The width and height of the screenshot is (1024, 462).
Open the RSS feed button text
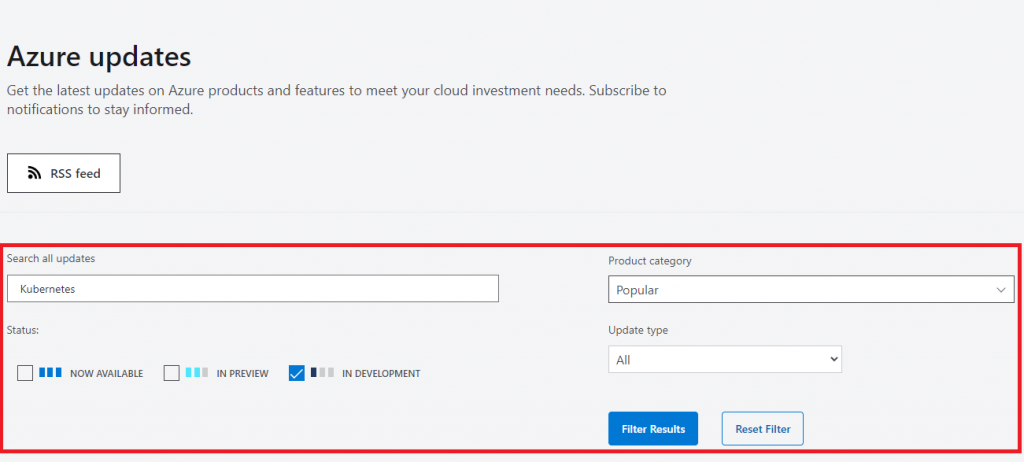click(x=76, y=173)
